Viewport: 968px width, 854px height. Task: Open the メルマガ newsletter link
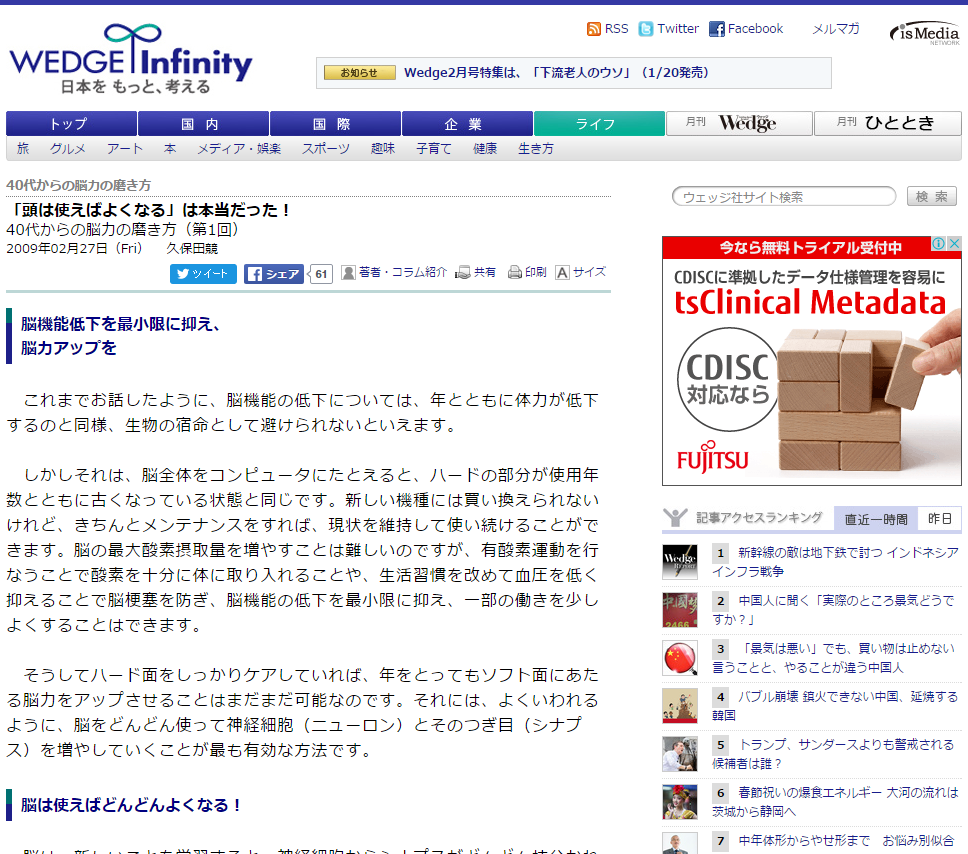click(835, 28)
